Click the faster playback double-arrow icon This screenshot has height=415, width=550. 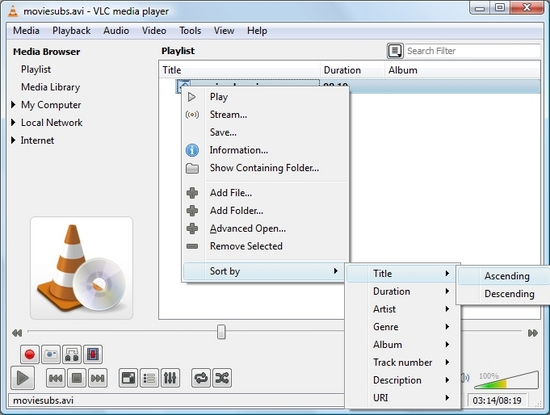[x=533, y=333]
